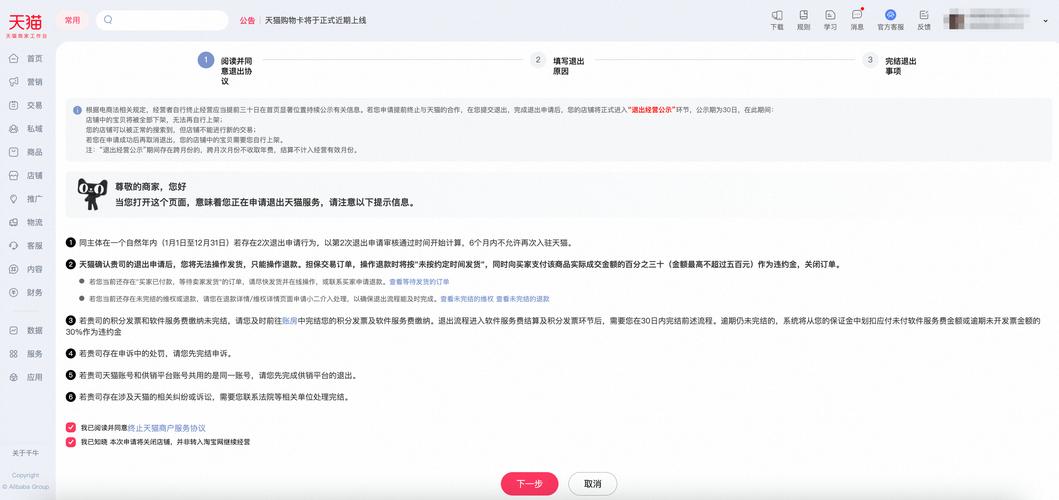Click the 下载 download icon in header
The image size is (1059, 500).
tap(777, 15)
